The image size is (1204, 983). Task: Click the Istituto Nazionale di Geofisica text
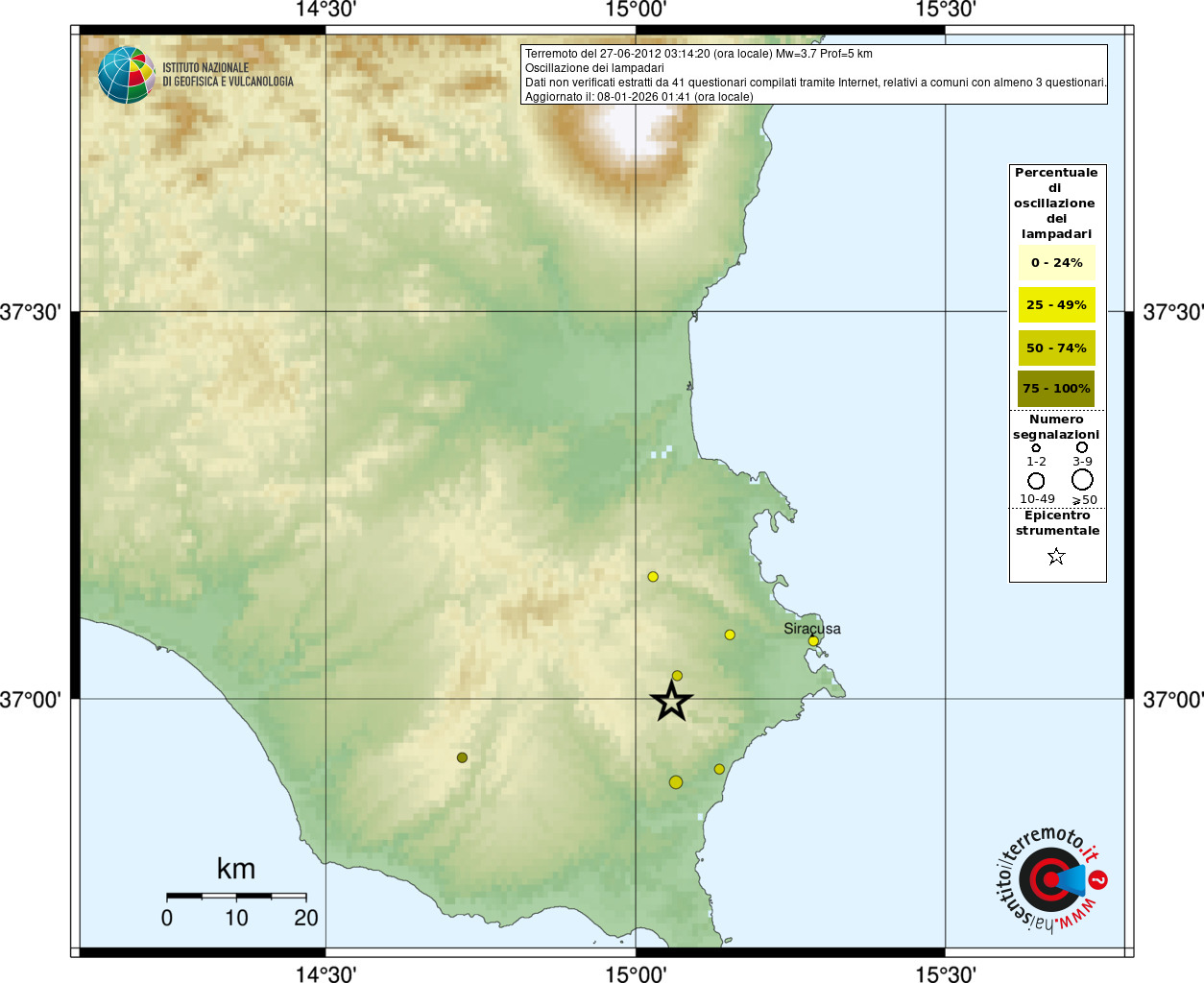pyautogui.click(x=228, y=75)
